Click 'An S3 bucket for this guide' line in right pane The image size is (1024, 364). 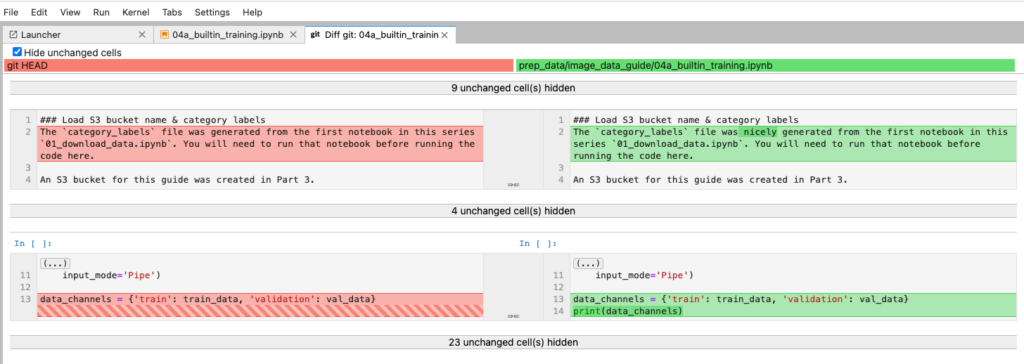[x=710, y=179]
